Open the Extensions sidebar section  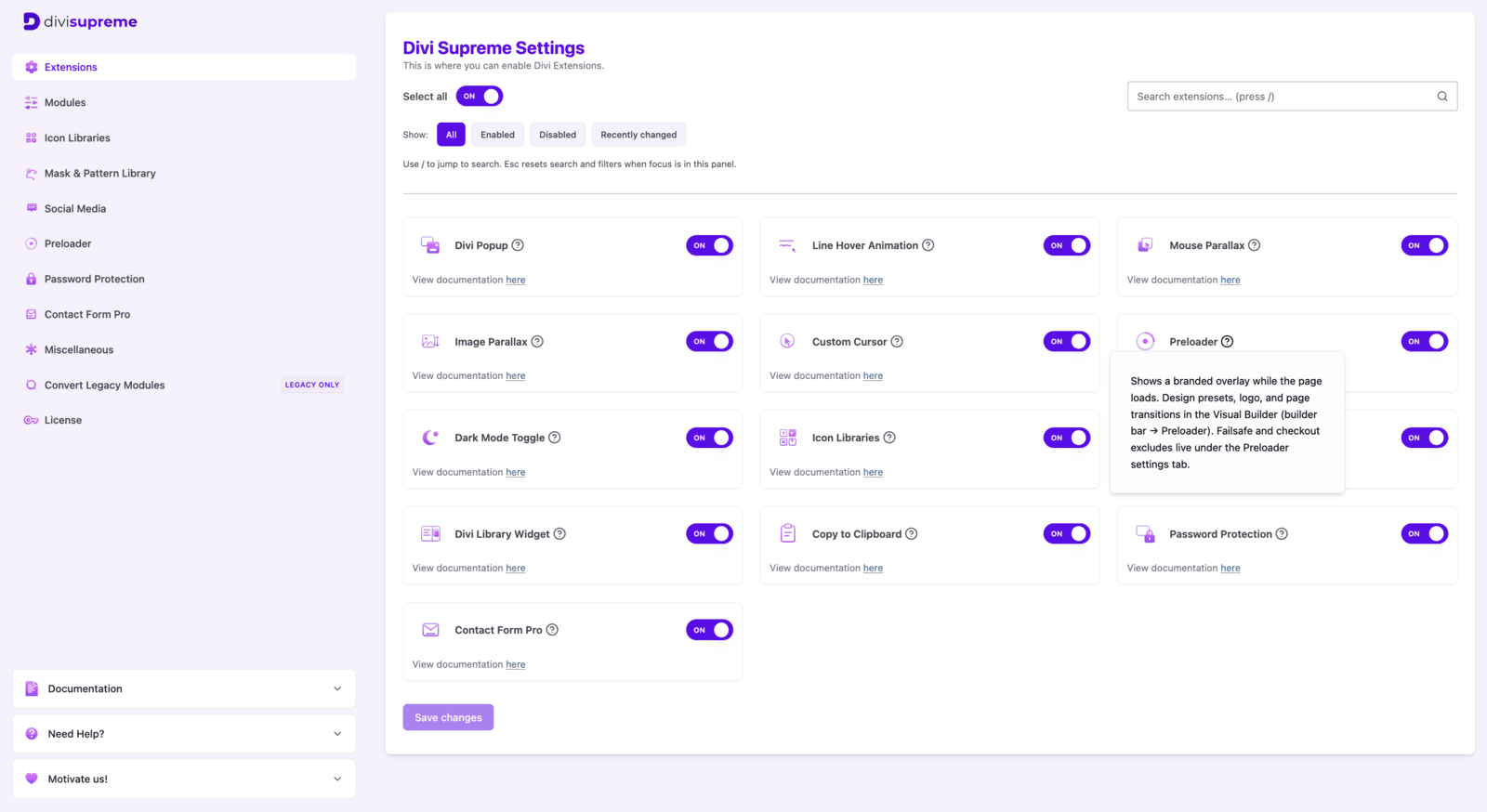tap(184, 67)
